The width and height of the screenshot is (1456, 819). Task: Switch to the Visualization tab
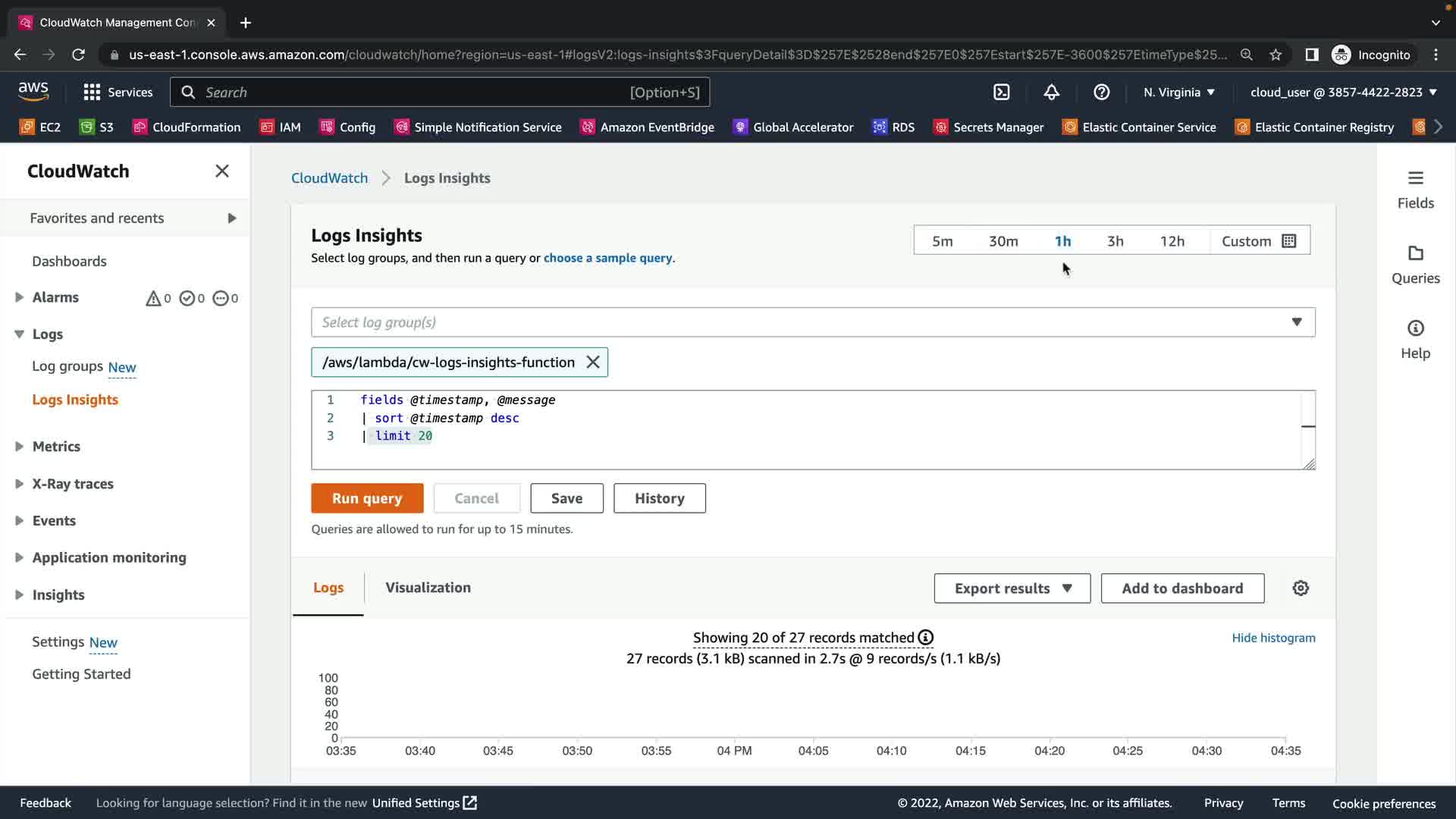tap(428, 588)
